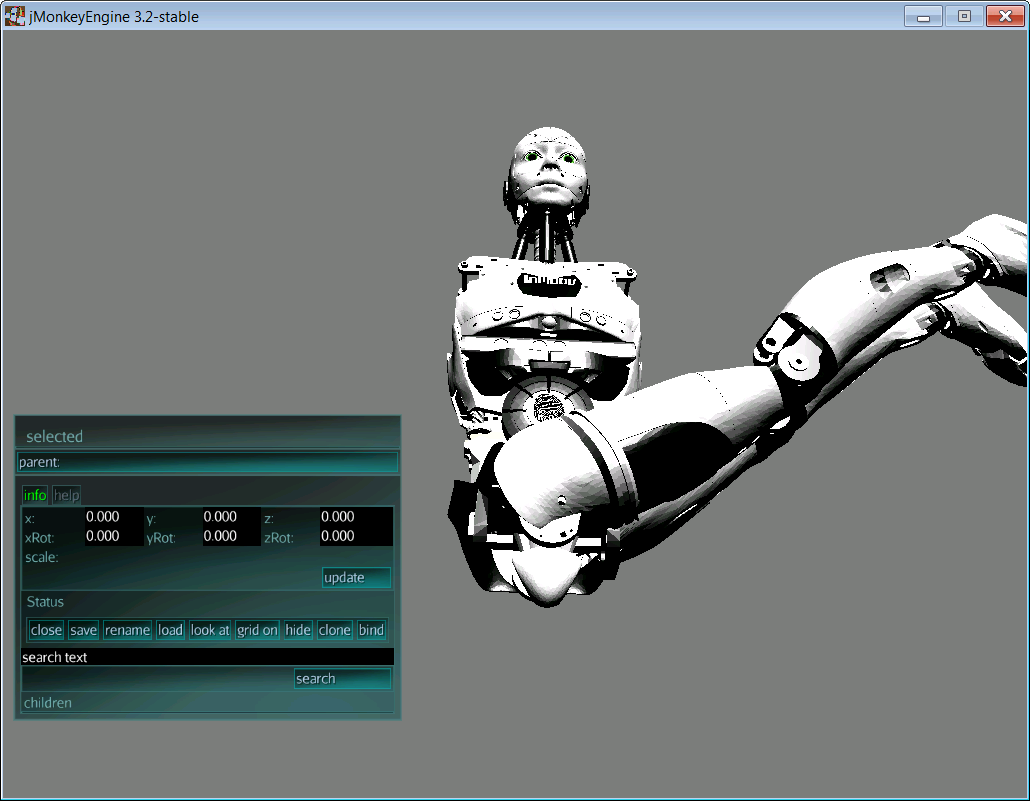
Task: Click the parent field in selected panel
Action: pos(208,462)
